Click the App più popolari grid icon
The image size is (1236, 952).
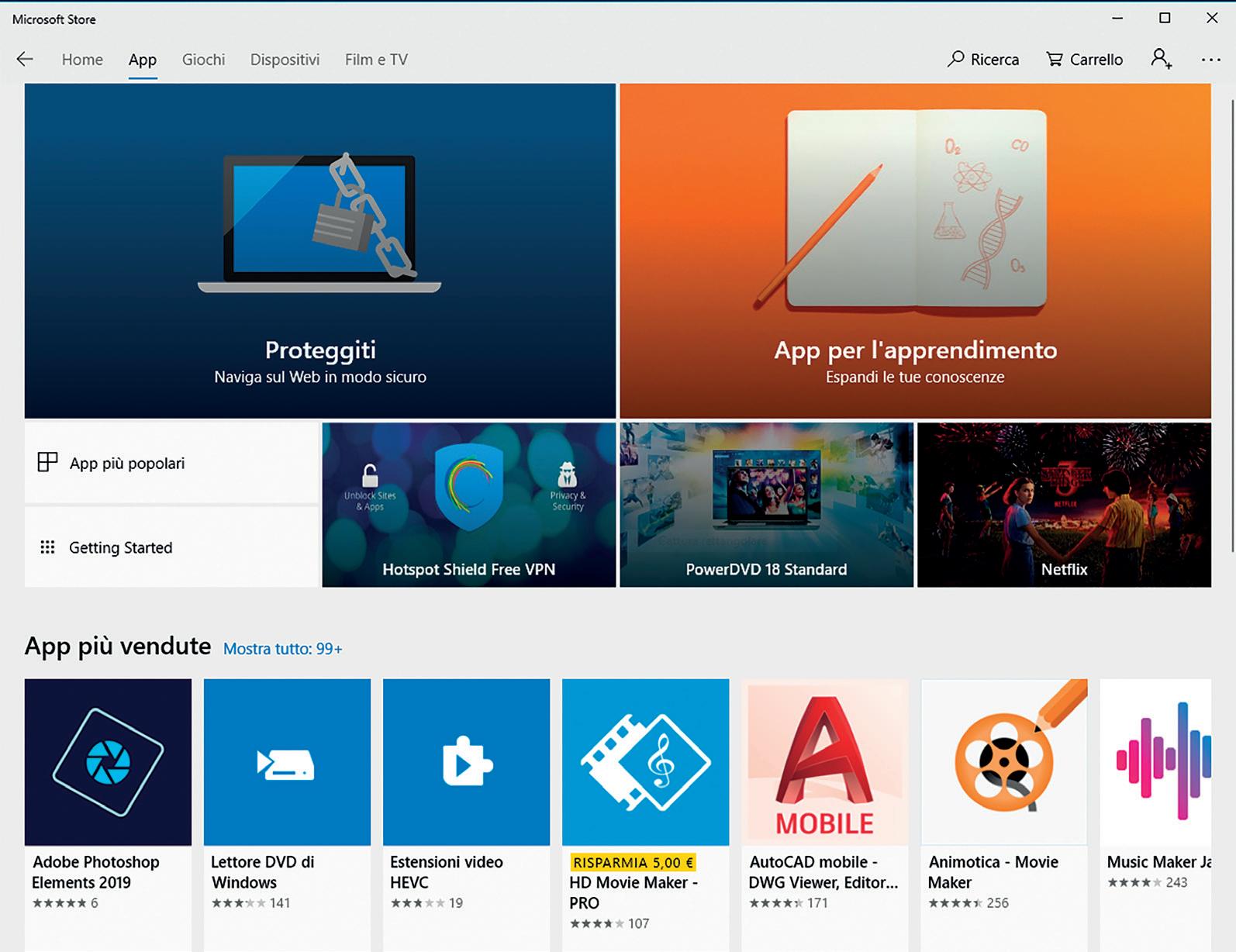(47, 462)
